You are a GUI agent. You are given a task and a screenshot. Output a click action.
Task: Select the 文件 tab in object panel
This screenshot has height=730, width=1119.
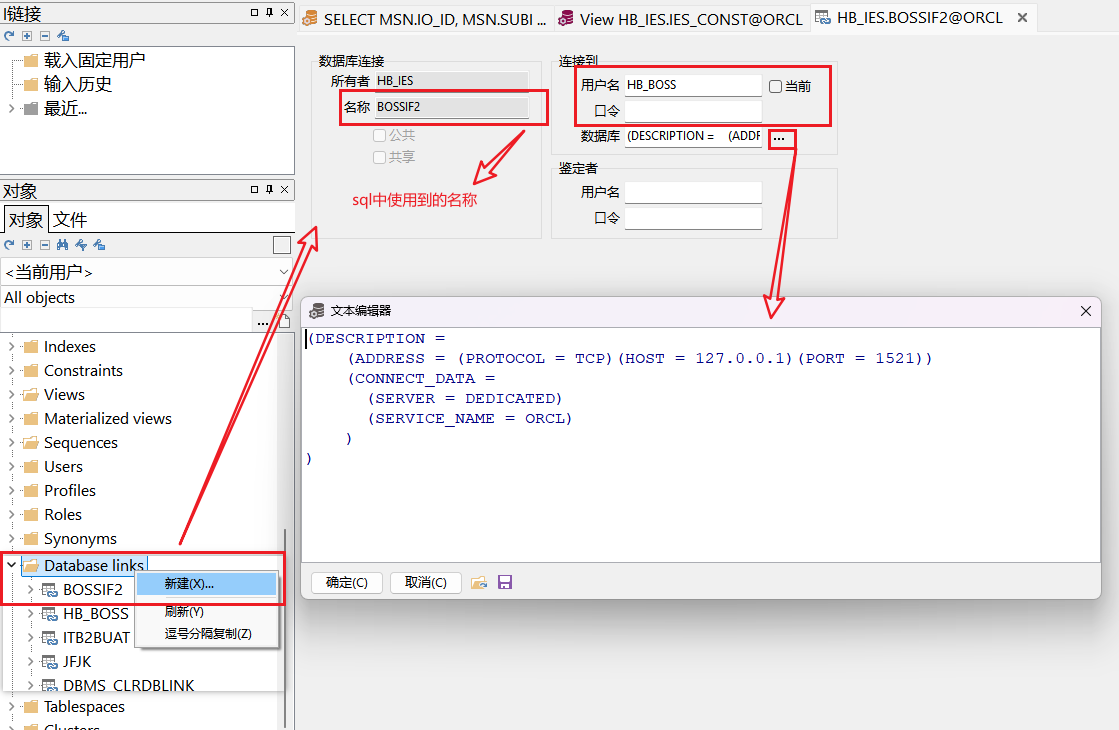tap(70, 220)
